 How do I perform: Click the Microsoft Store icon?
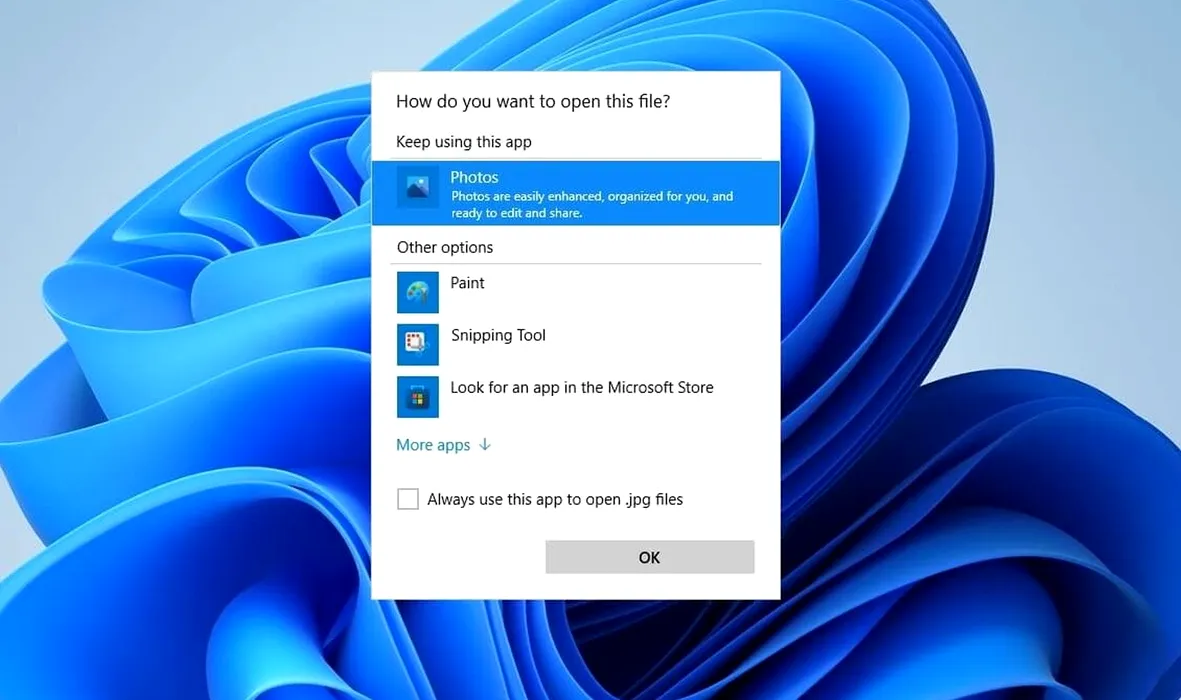coord(417,396)
